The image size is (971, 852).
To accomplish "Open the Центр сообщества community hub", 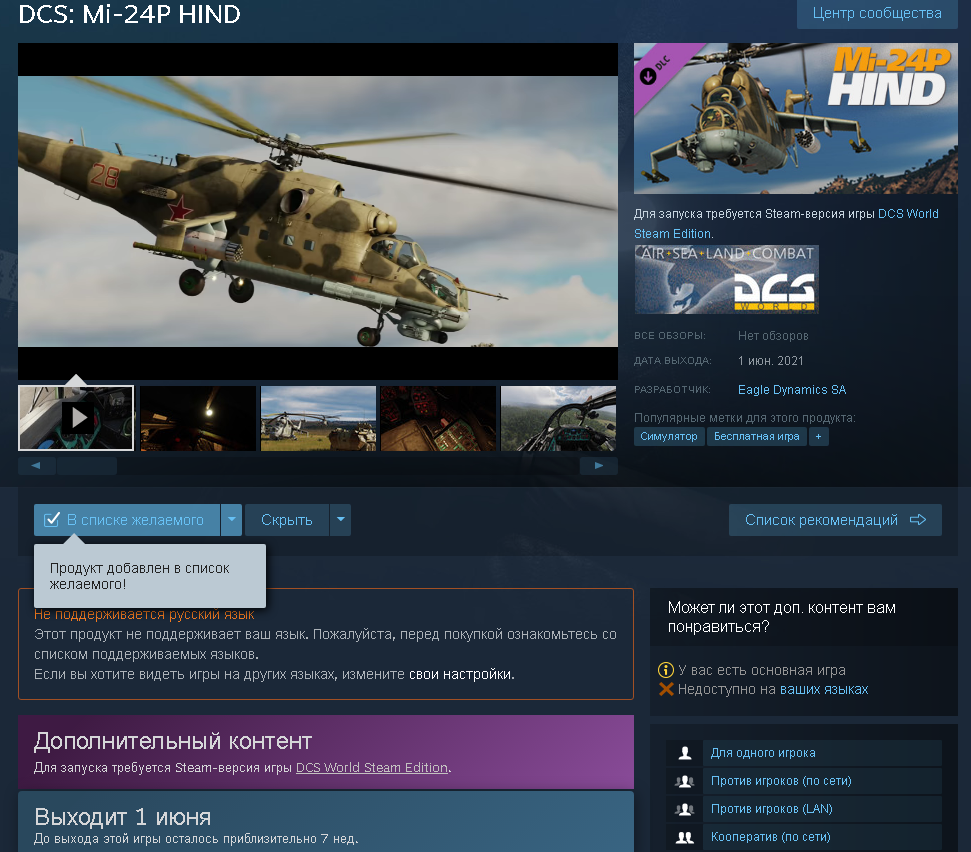I will 877,13.
